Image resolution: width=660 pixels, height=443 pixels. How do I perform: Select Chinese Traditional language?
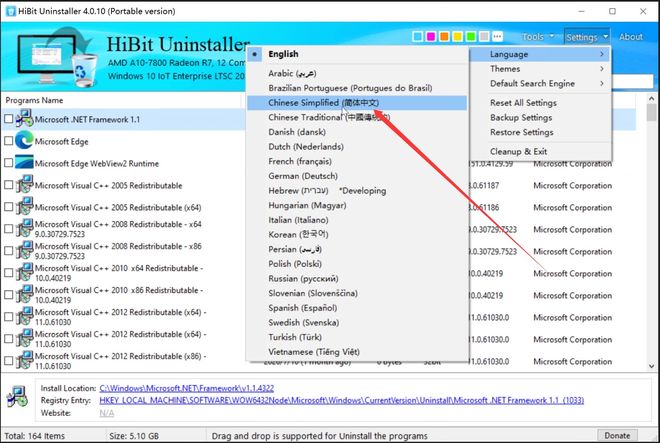[x=357, y=117]
